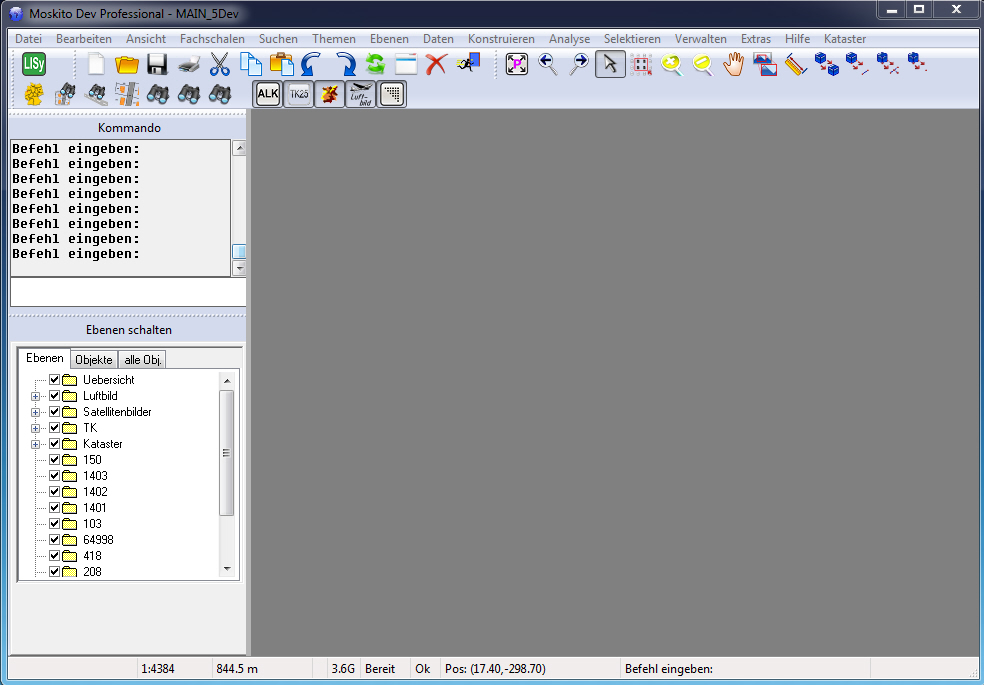Click the cube-to-line snap icon

pyautogui.click(x=857, y=64)
